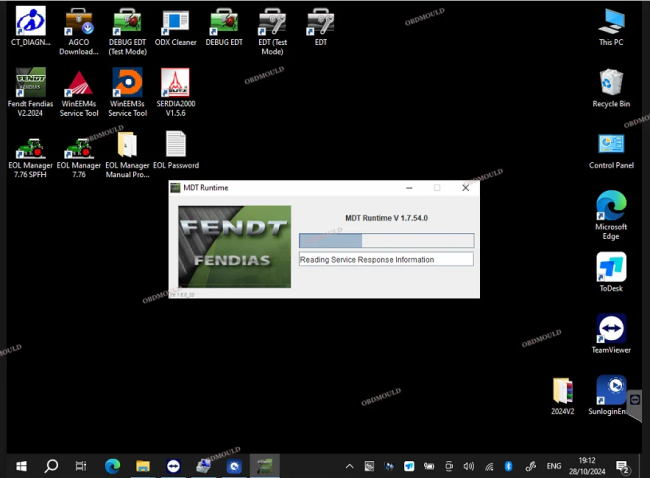Expand the system tray hidden icons chevron

coord(350,466)
